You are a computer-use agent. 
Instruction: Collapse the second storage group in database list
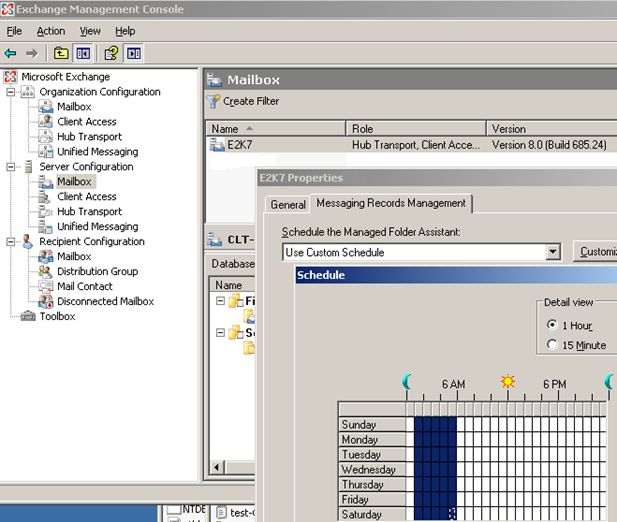pyautogui.click(x=220, y=333)
